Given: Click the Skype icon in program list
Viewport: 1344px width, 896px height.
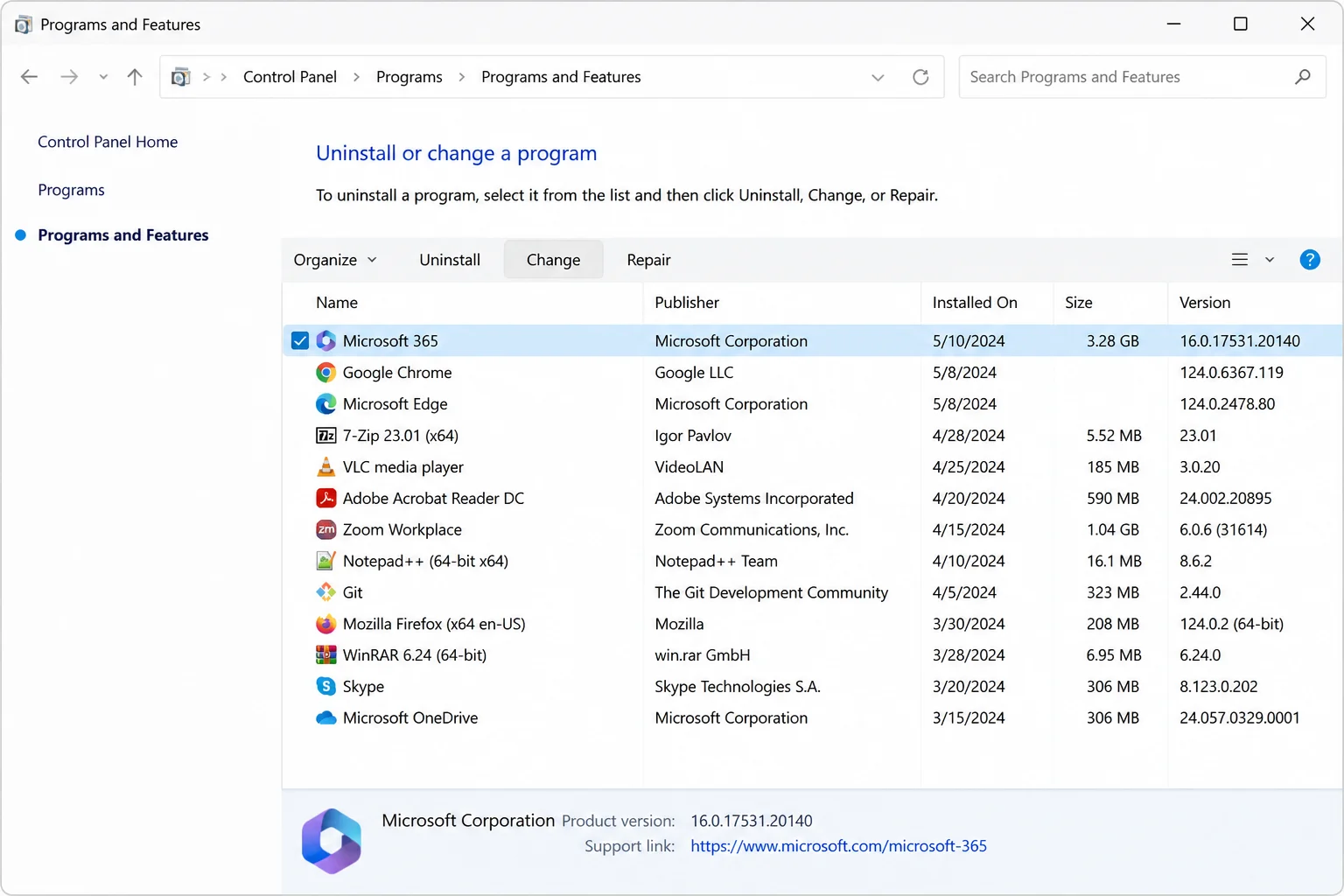Looking at the screenshot, I should (x=326, y=686).
